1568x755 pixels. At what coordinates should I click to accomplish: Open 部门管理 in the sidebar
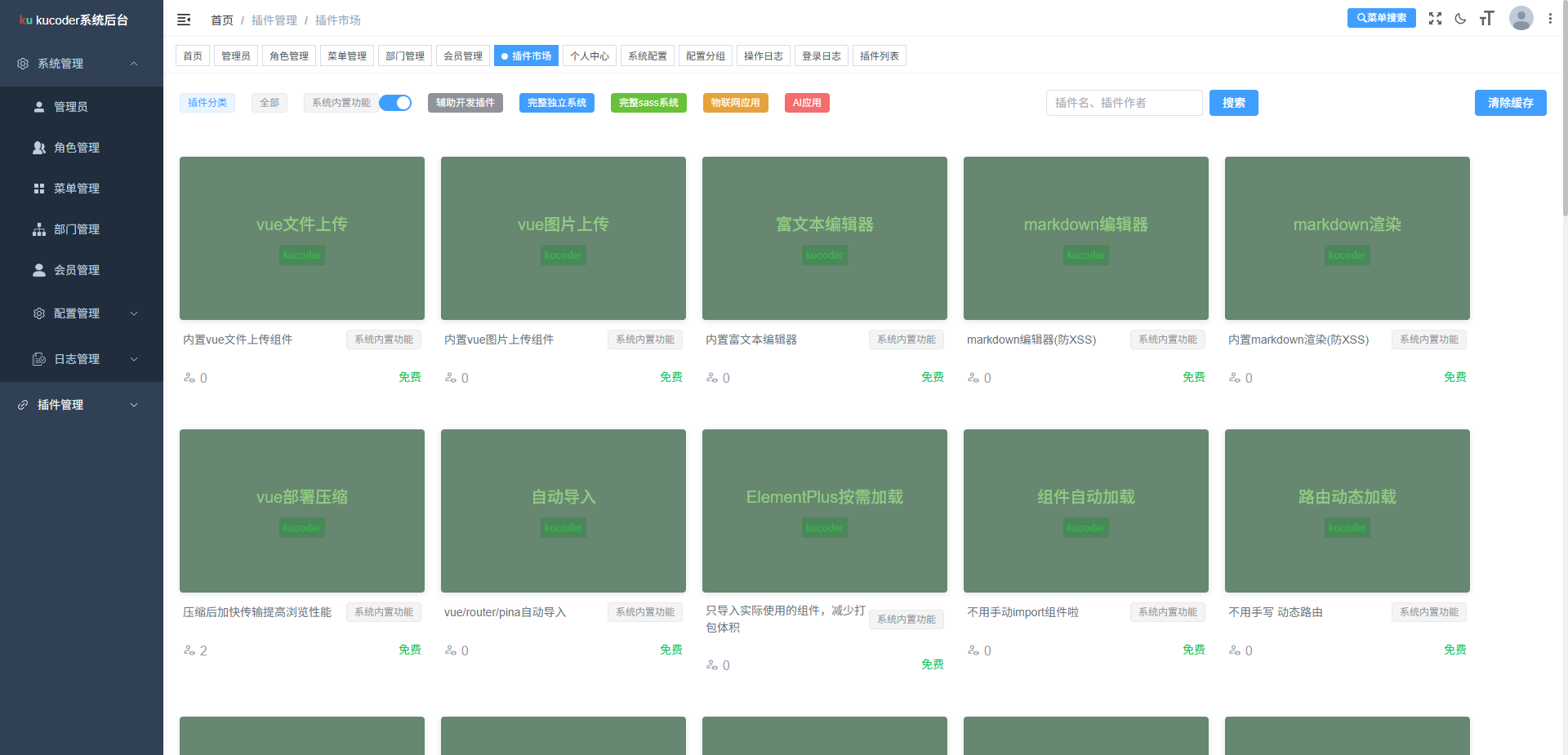pos(76,229)
